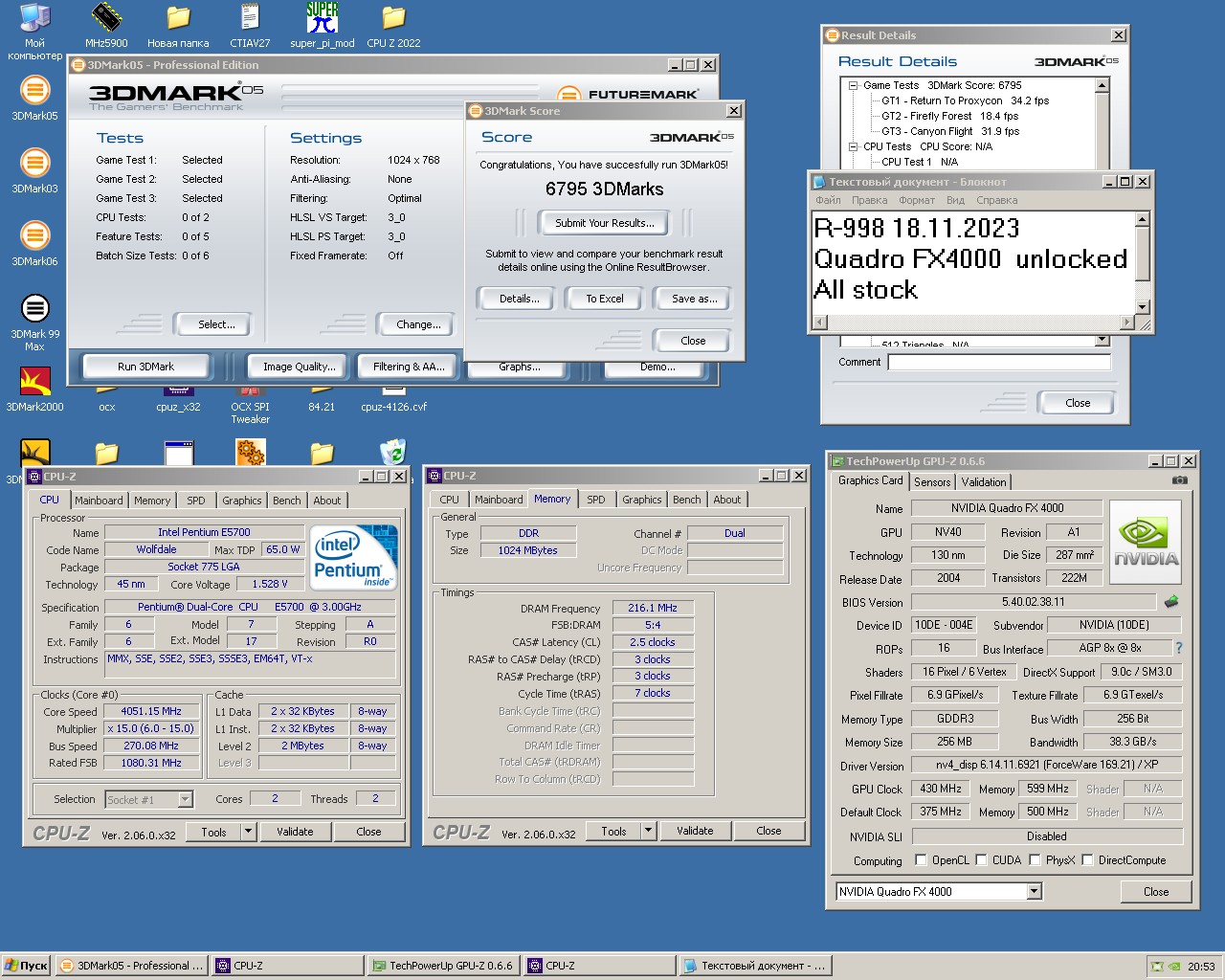Image resolution: width=1225 pixels, height=980 pixels.
Task: Open the Recycle Bin desktop icon
Action: click(393, 452)
